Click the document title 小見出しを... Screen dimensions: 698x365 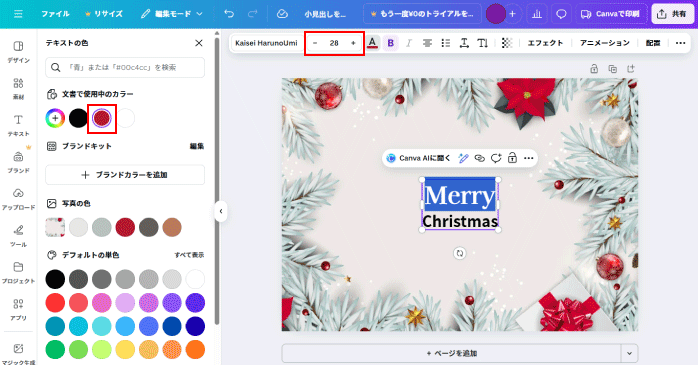[325, 14]
